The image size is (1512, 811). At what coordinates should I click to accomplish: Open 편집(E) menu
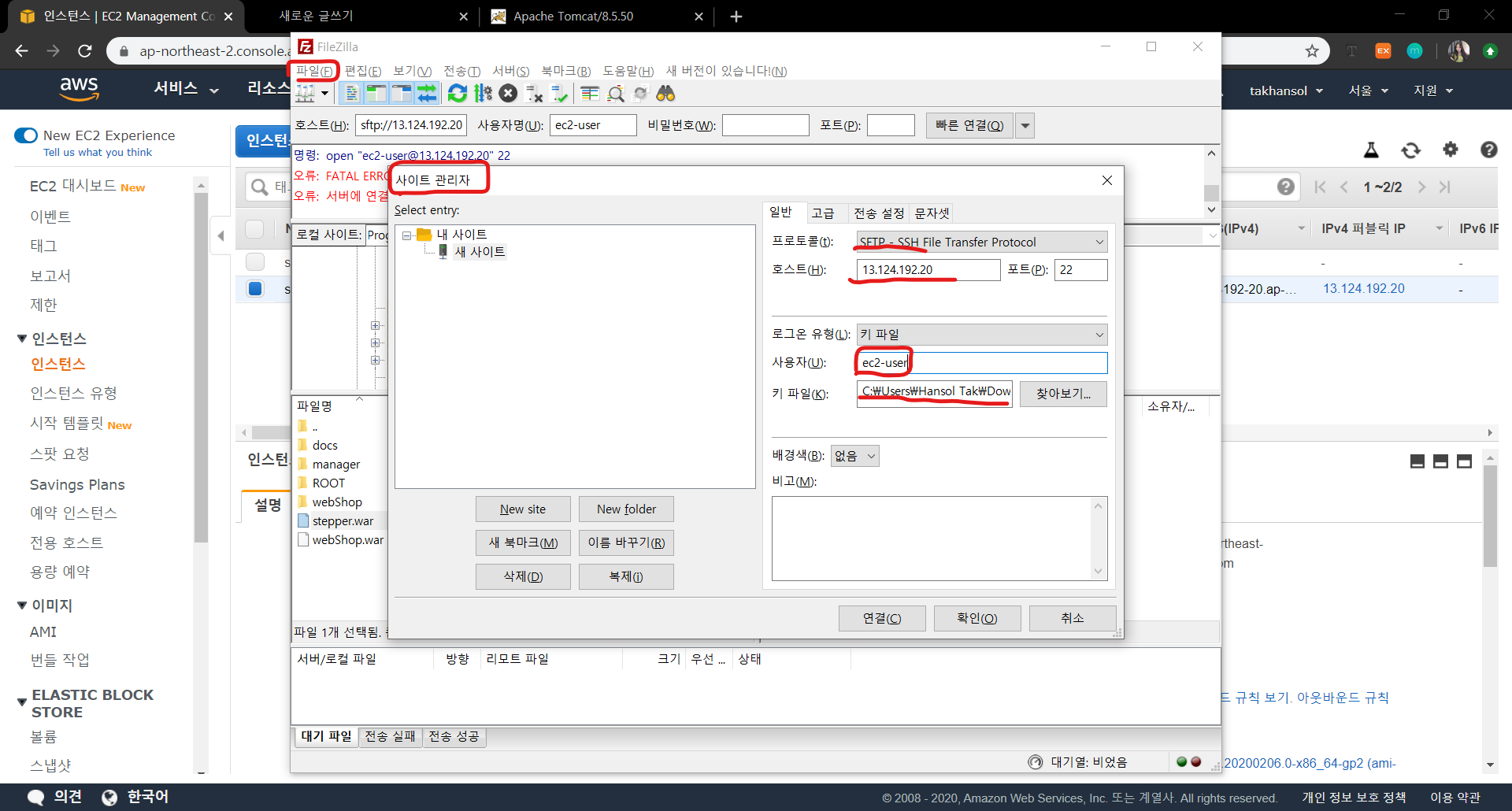click(x=363, y=71)
